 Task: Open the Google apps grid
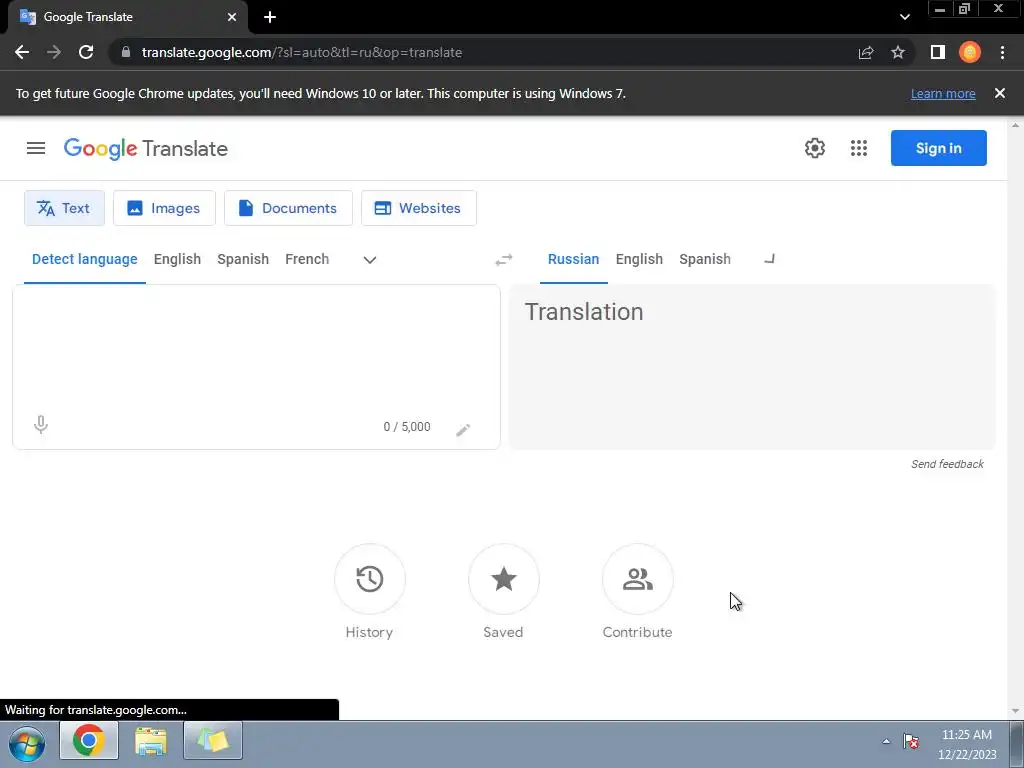pyautogui.click(x=859, y=148)
